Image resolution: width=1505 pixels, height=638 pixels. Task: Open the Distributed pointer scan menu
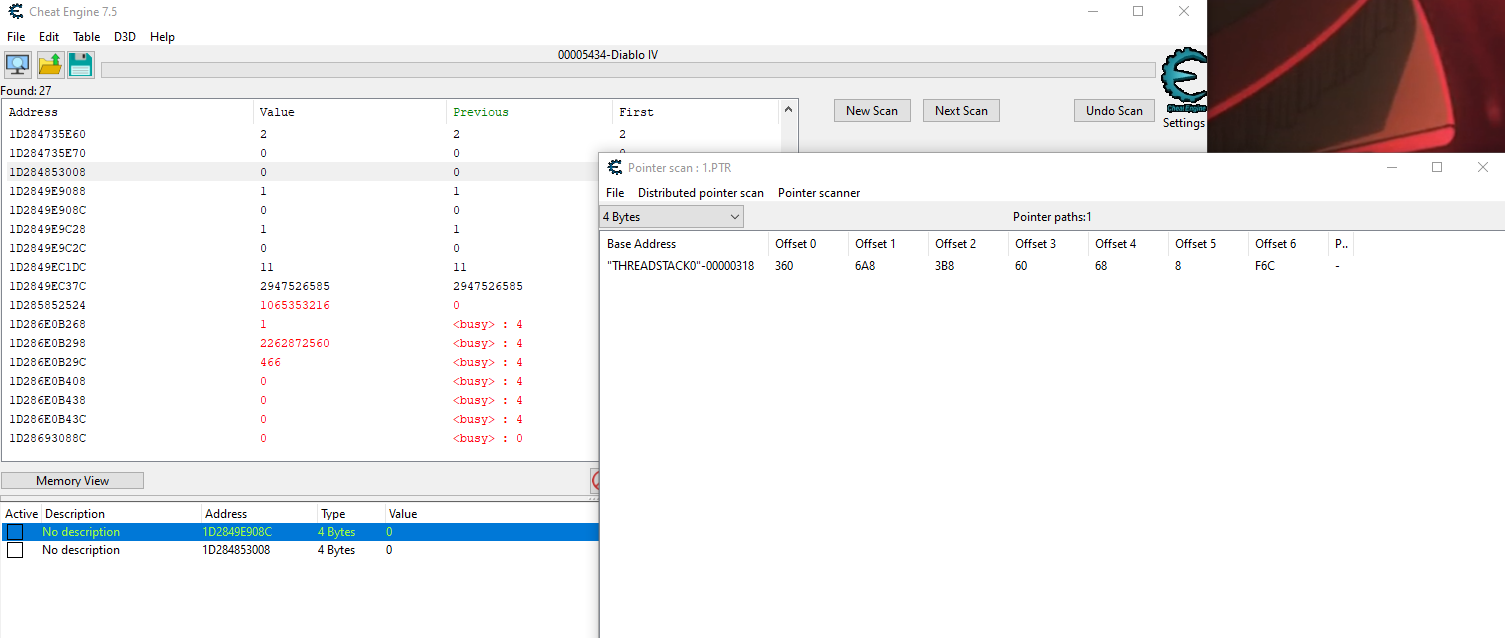coord(700,193)
